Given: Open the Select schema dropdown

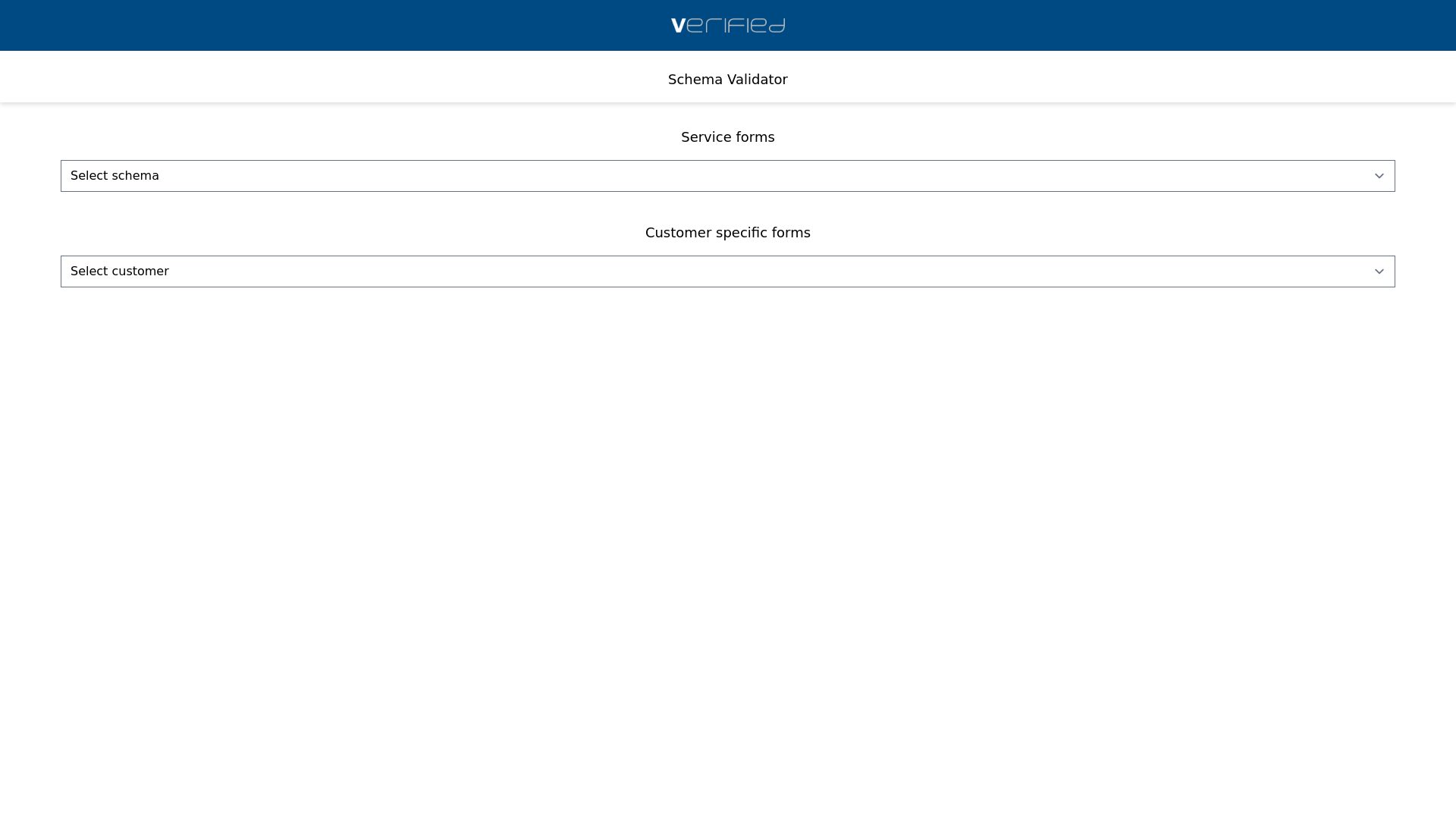Looking at the screenshot, I should [728, 176].
